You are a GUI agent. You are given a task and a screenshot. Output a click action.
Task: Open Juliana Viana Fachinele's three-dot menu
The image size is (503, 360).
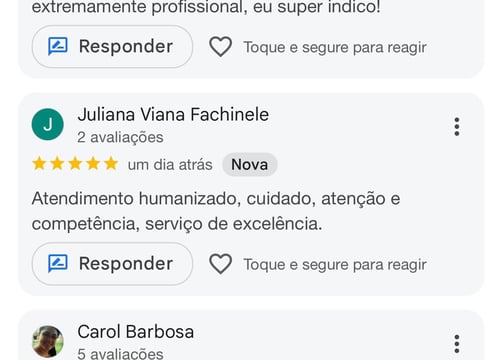(457, 127)
